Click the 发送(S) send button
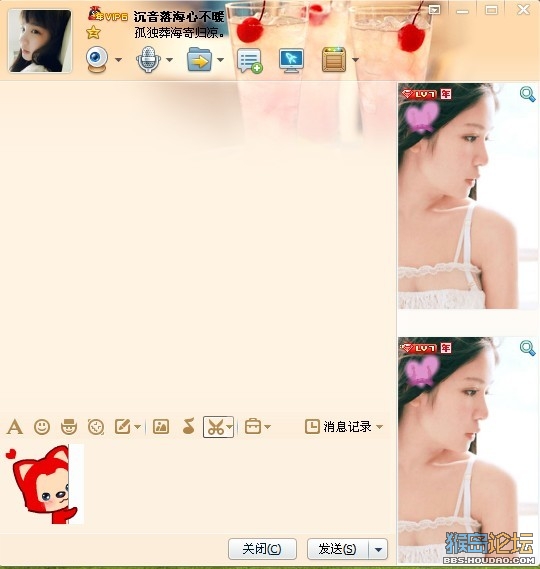The height and width of the screenshot is (569, 540). tap(338, 549)
